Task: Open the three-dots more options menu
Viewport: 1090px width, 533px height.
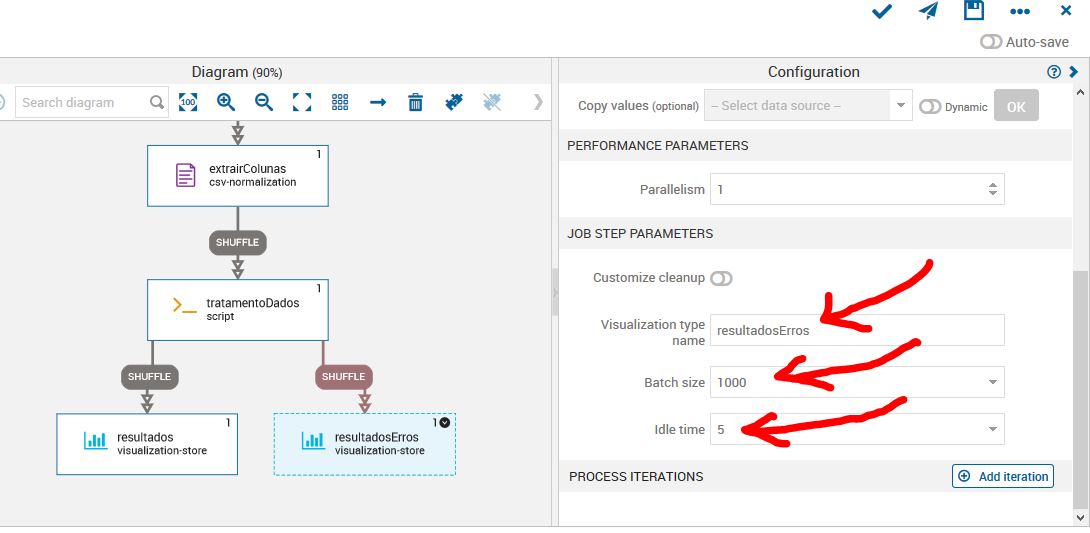Action: click(x=1020, y=11)
